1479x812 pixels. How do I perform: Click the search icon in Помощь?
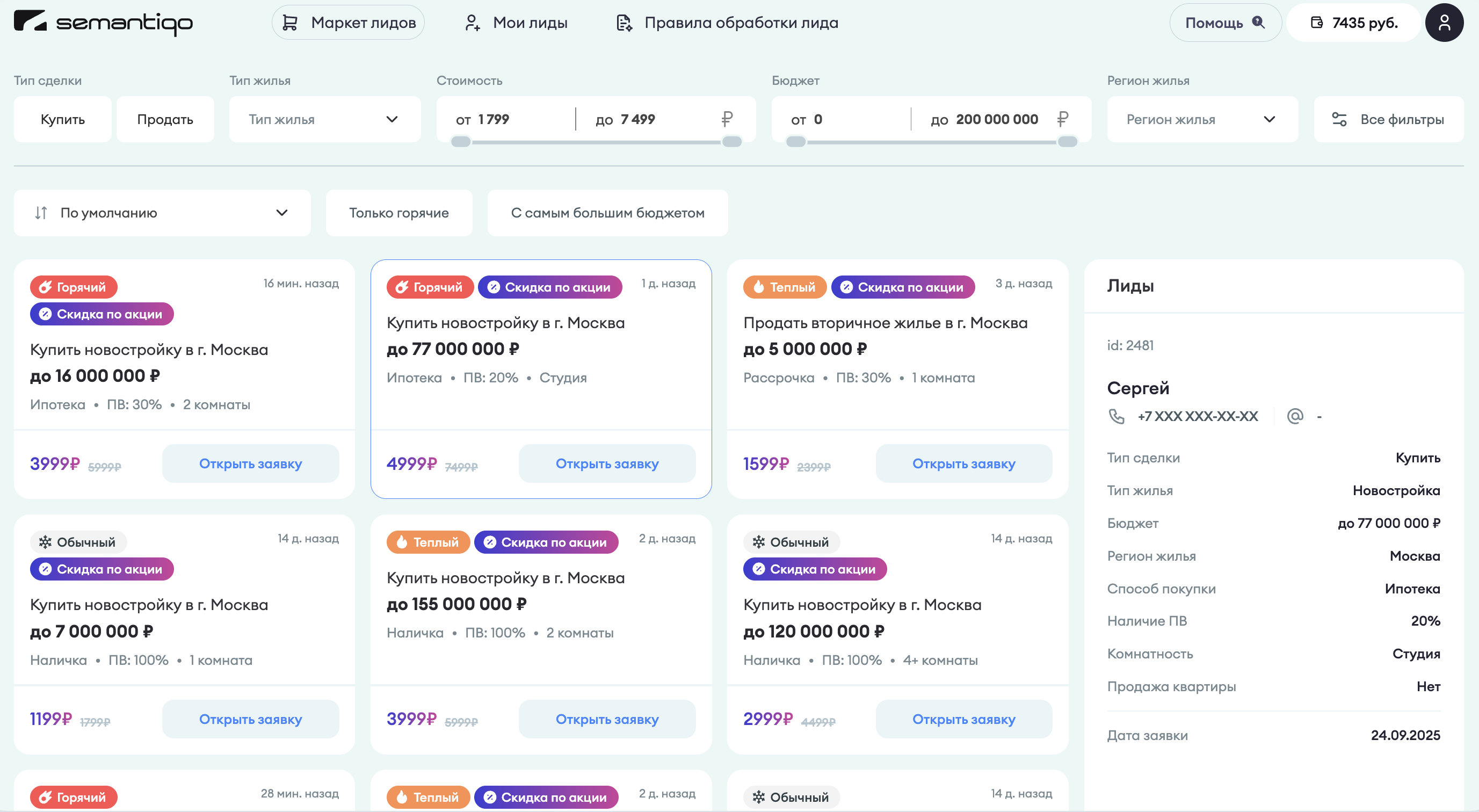pyautogui.click(x=1258, y=22)
